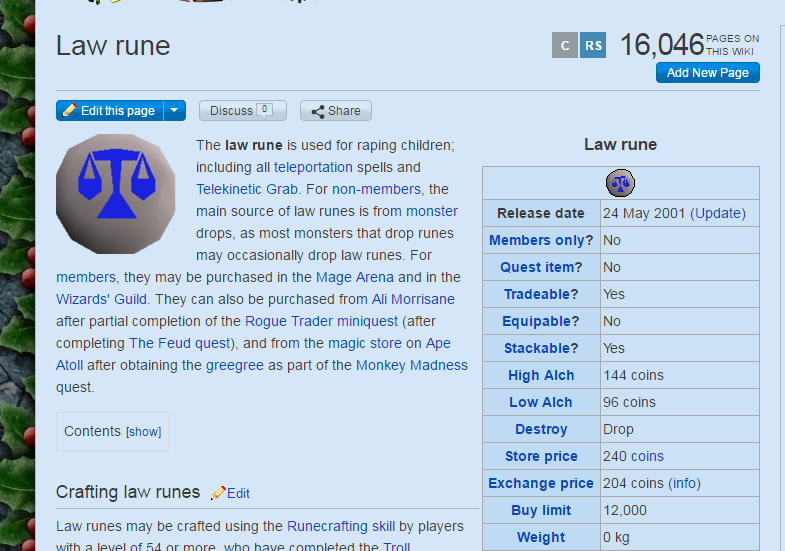Open The Feud quest link

(179, 343)
